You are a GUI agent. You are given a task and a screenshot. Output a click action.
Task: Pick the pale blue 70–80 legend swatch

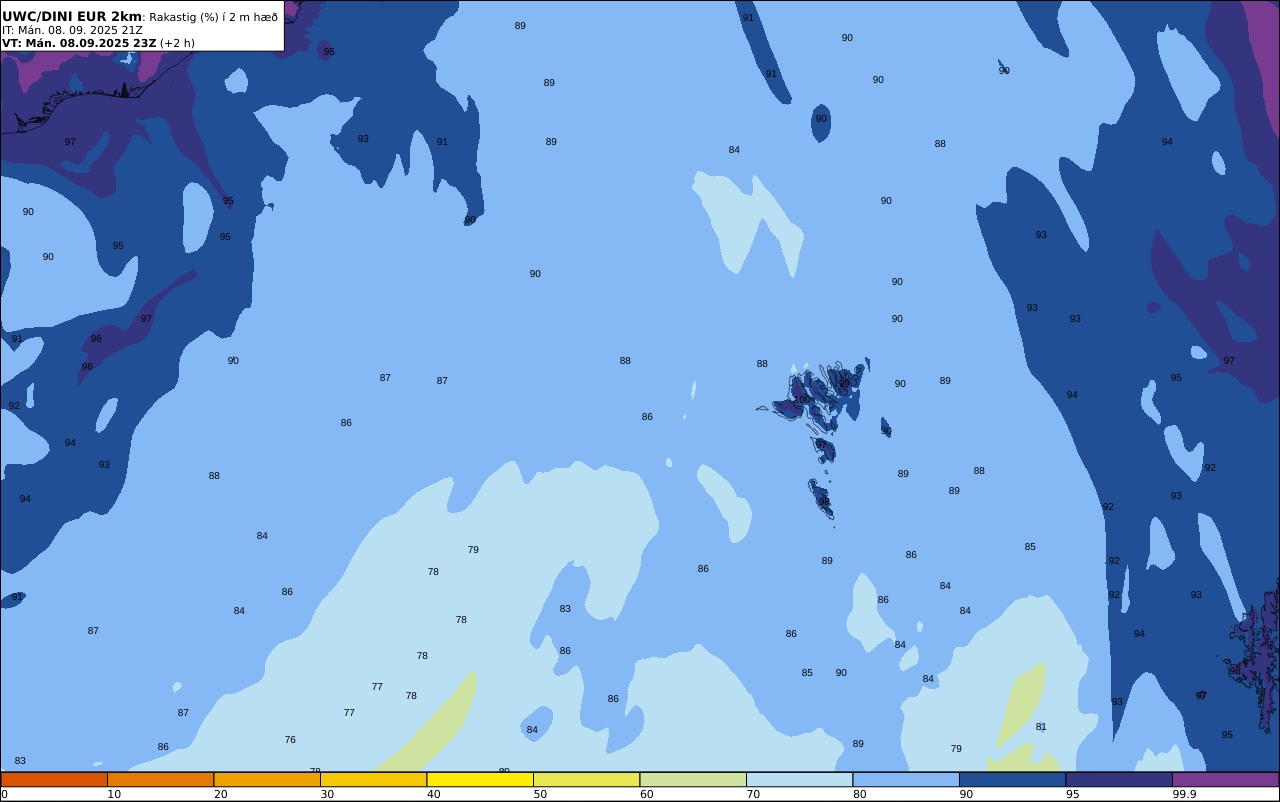point(799,779)
